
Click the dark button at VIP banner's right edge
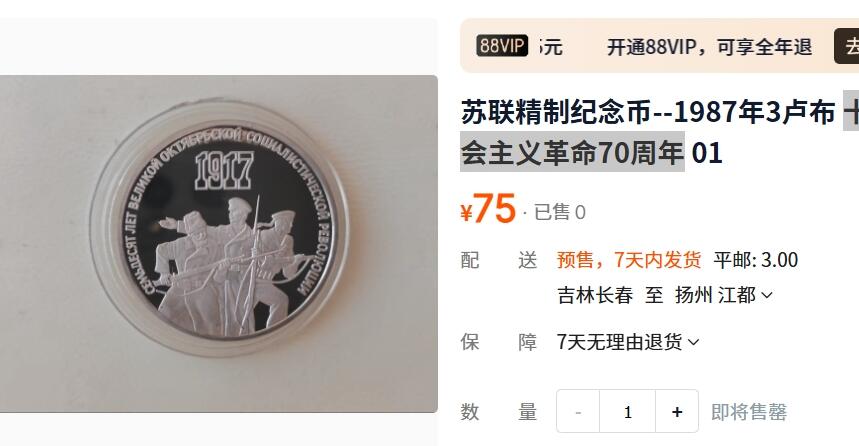pos(847,47)
